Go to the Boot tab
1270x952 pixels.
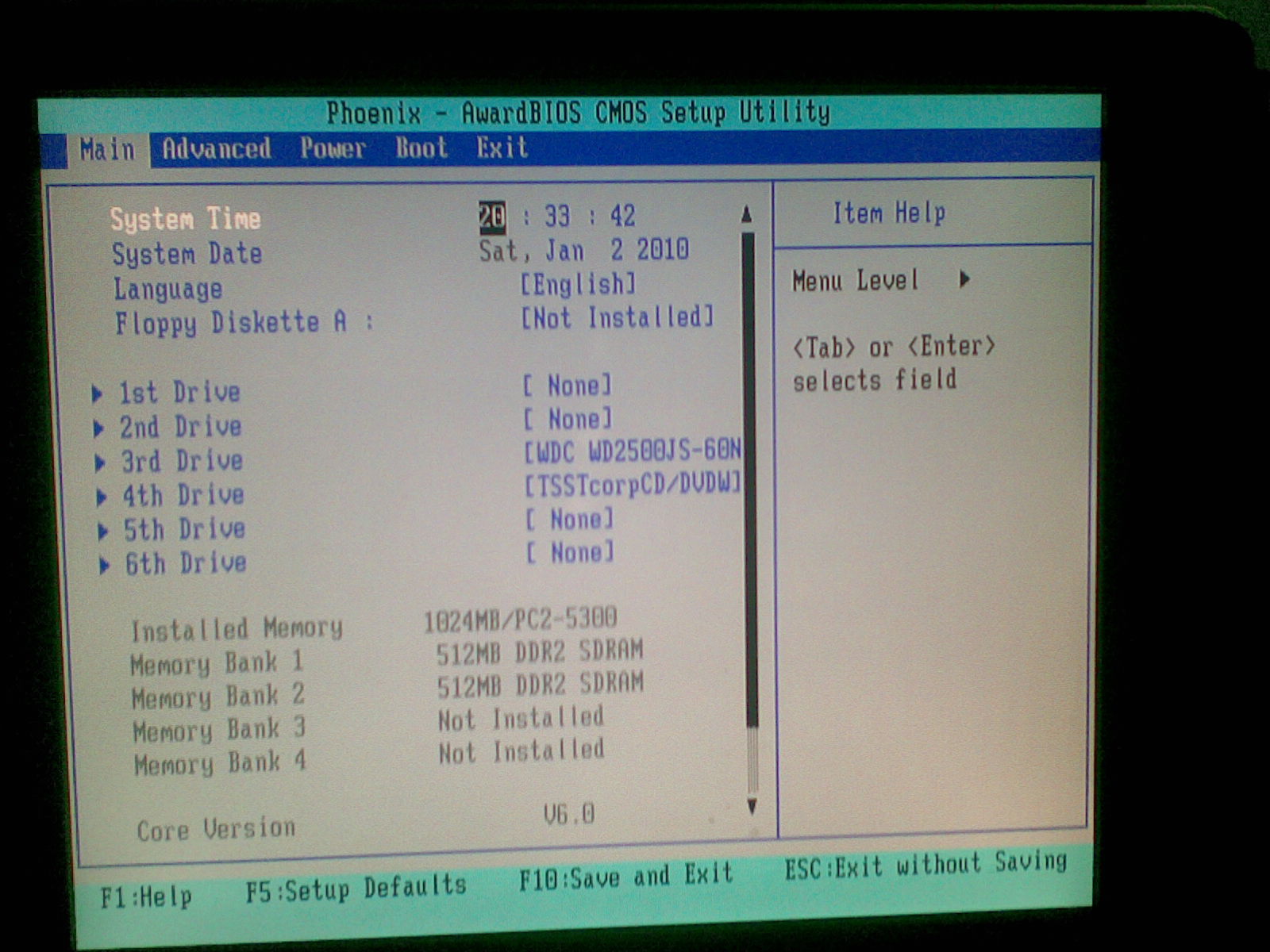tap(421, 148)
